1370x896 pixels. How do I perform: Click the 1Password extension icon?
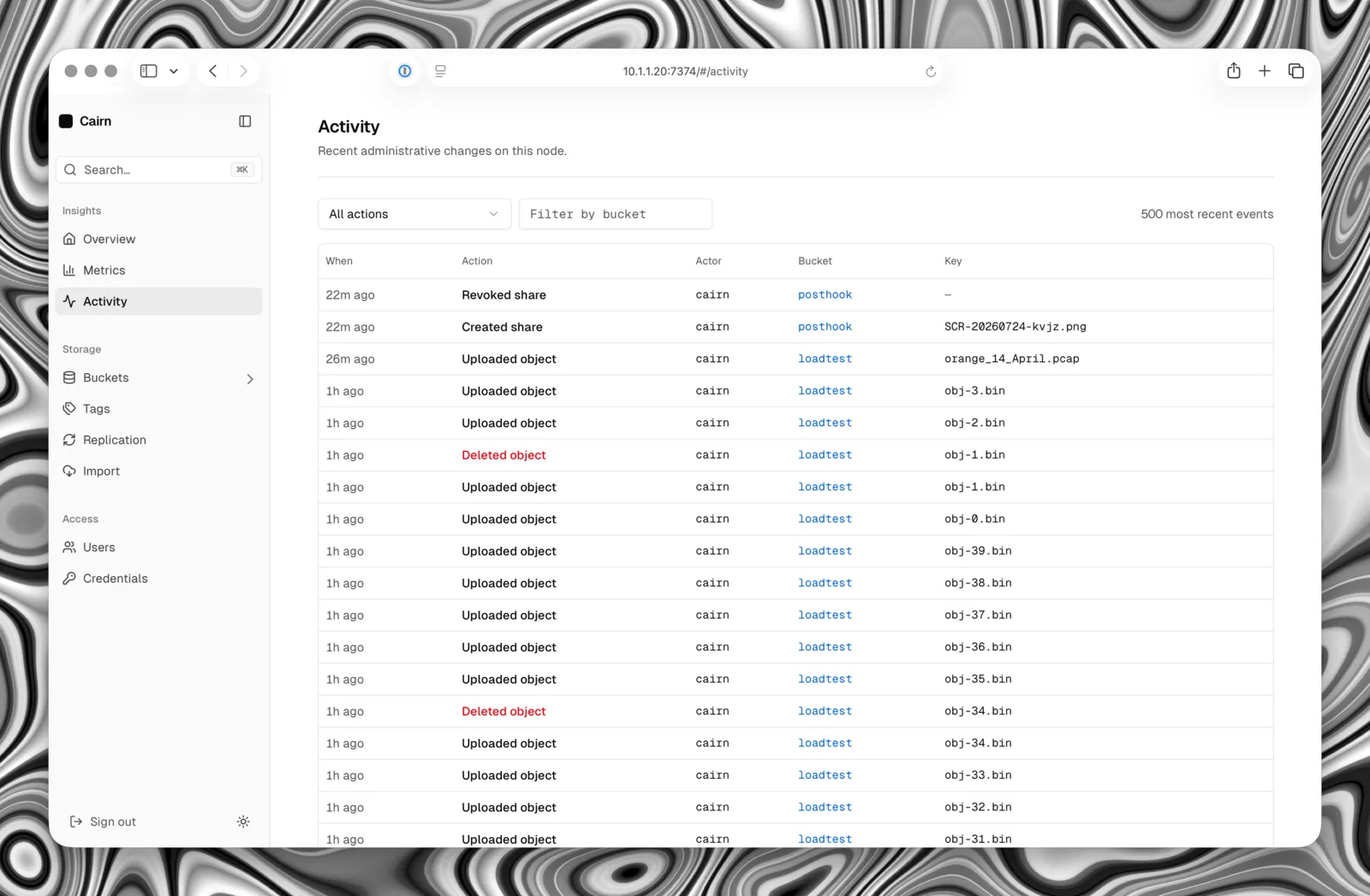405,71
